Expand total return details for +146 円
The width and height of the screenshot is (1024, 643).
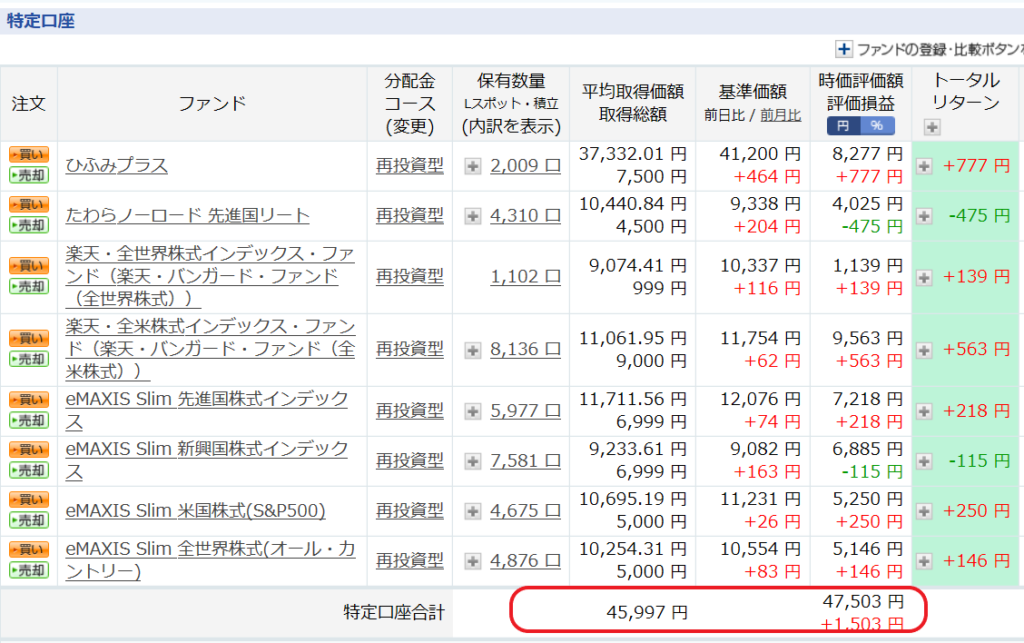tap(924, 561)
